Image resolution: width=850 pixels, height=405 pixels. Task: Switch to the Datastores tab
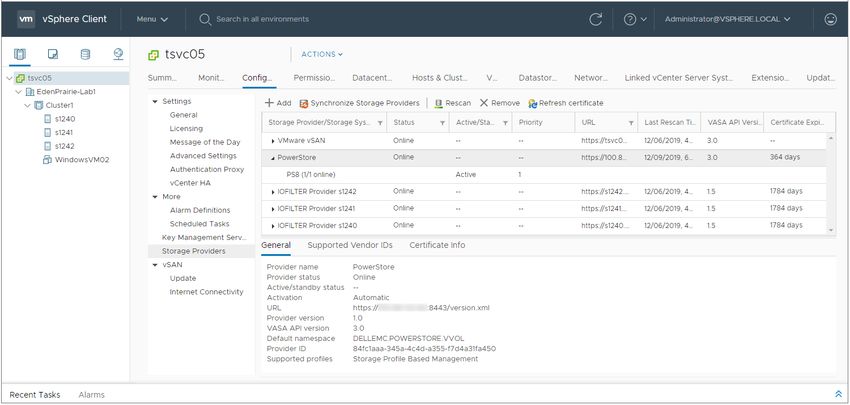tap(537, 78)
